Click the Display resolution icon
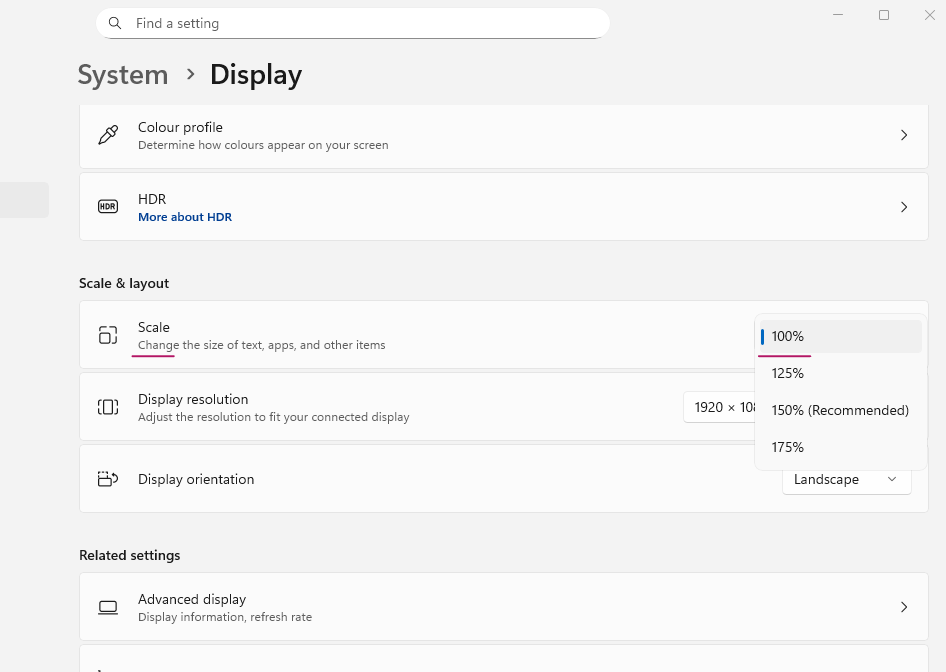Viewport: 946px width, 672px height. [108, 407]
